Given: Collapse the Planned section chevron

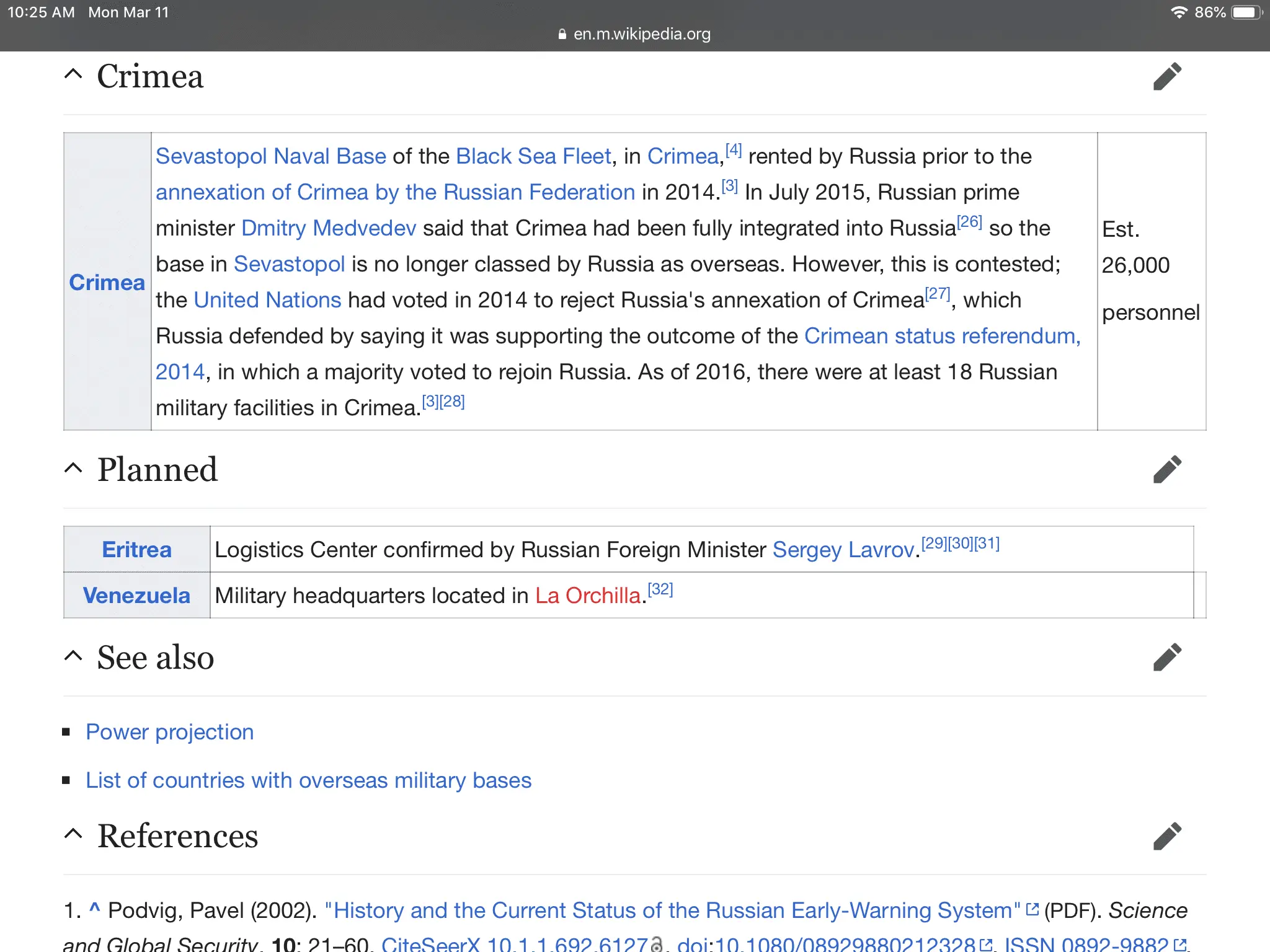Looking at the screenshot, I should coord(73,468).
